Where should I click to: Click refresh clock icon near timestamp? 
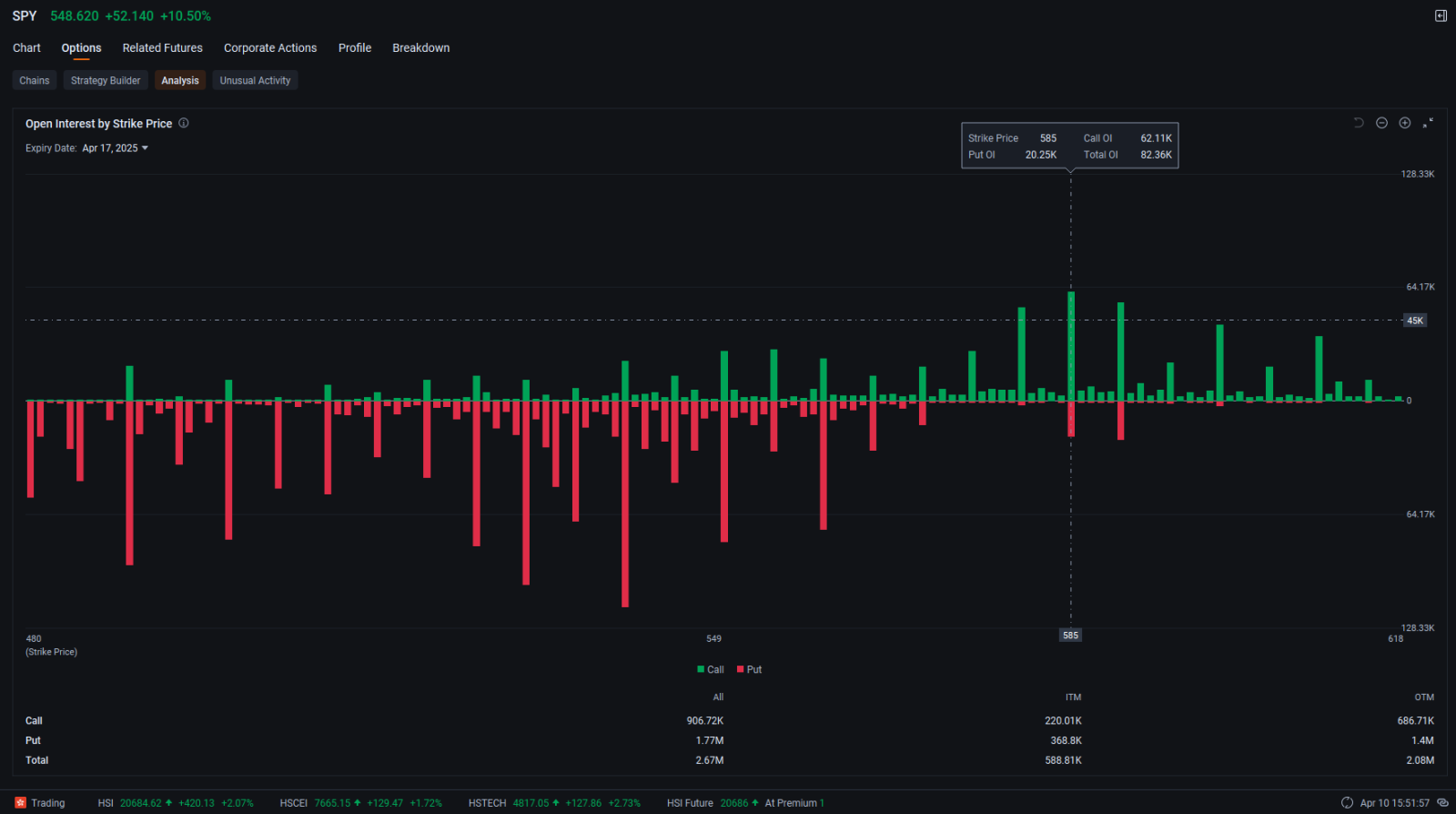point(1348,803)
